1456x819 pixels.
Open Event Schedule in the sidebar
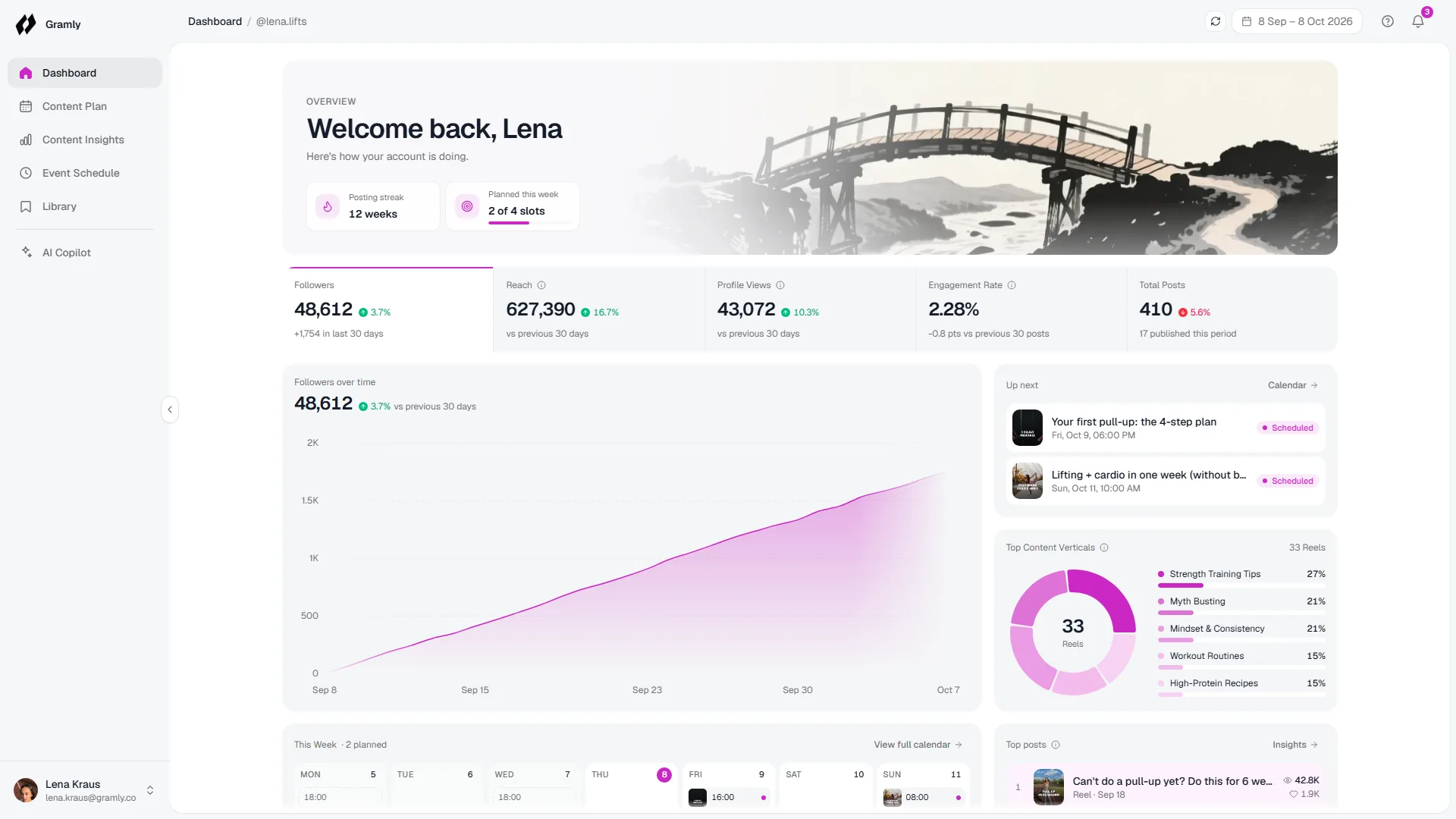coord(85,173)
